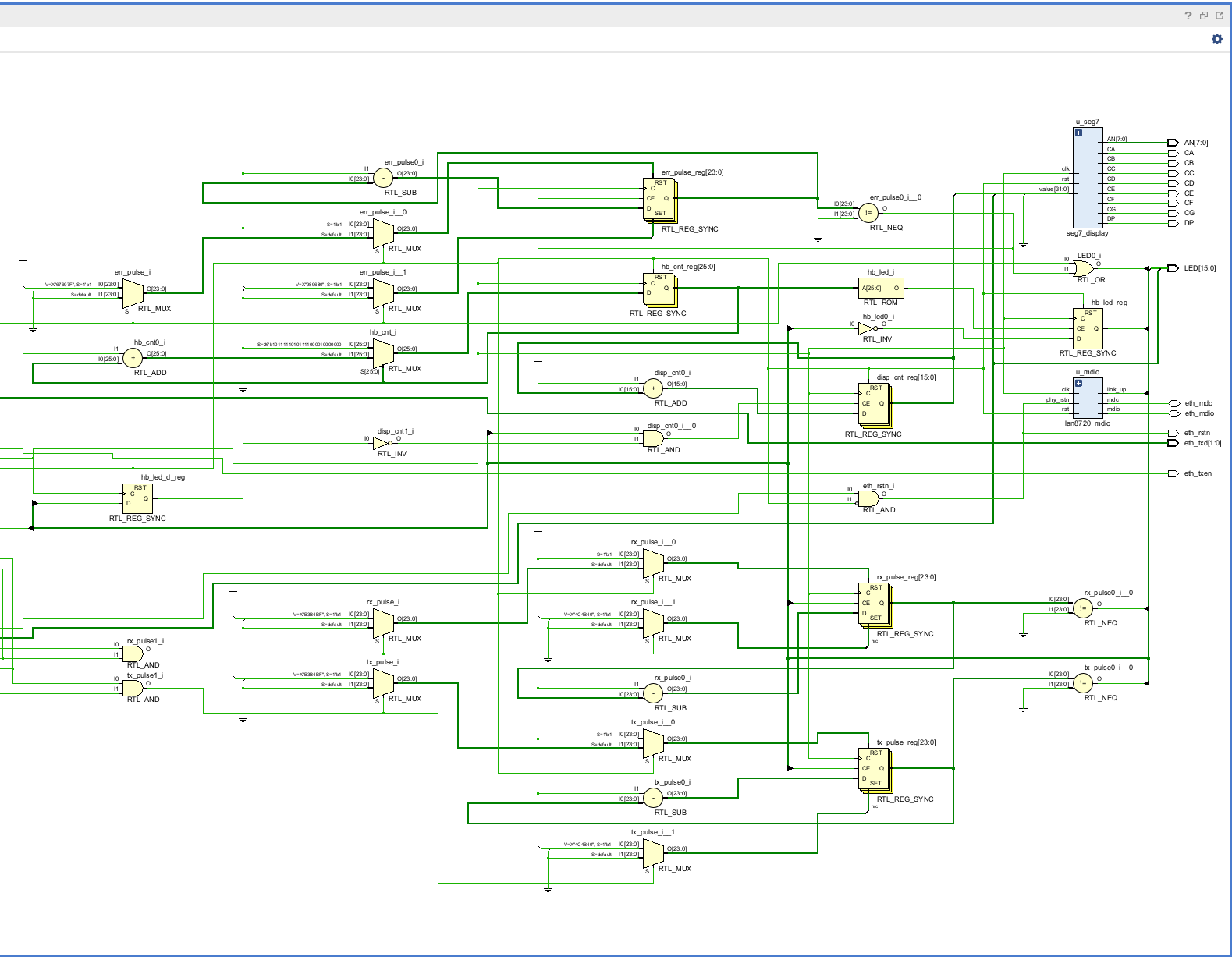Select the hb_led_d_reg register cell
Image resolution: width=1232 pixels, height=960 pixels.
tap(137, 498)
